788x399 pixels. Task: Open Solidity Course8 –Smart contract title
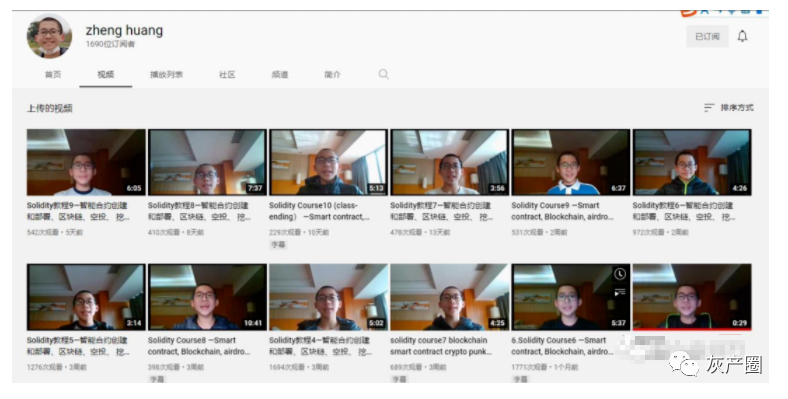(199, 346)
